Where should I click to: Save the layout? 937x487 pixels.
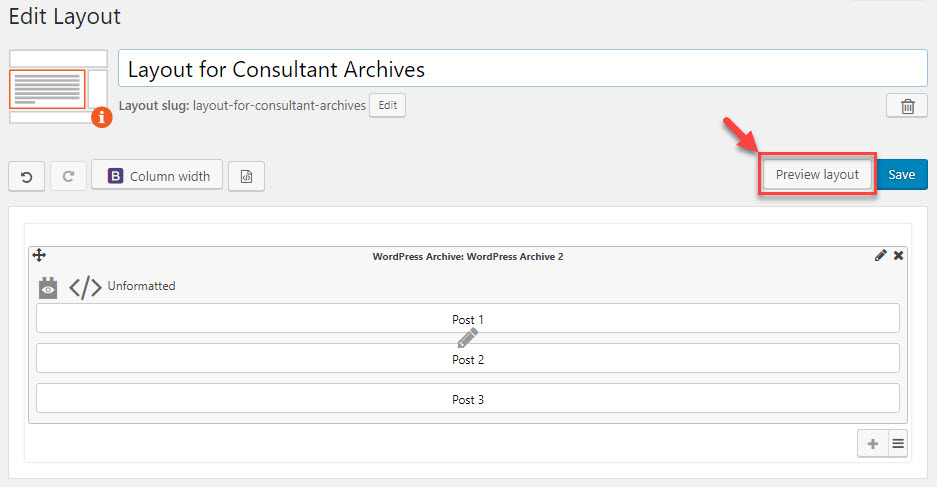click(902, 174)
